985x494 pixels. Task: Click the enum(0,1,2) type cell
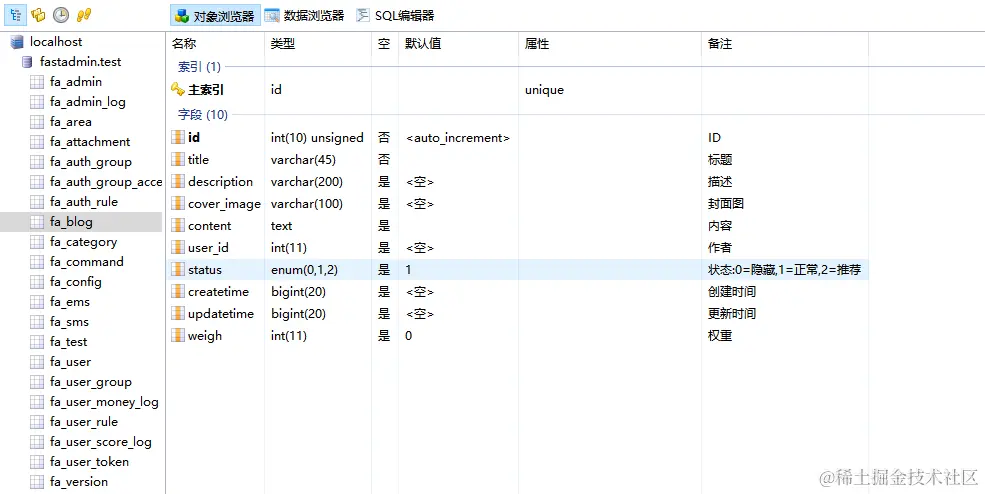pos(304,270)
